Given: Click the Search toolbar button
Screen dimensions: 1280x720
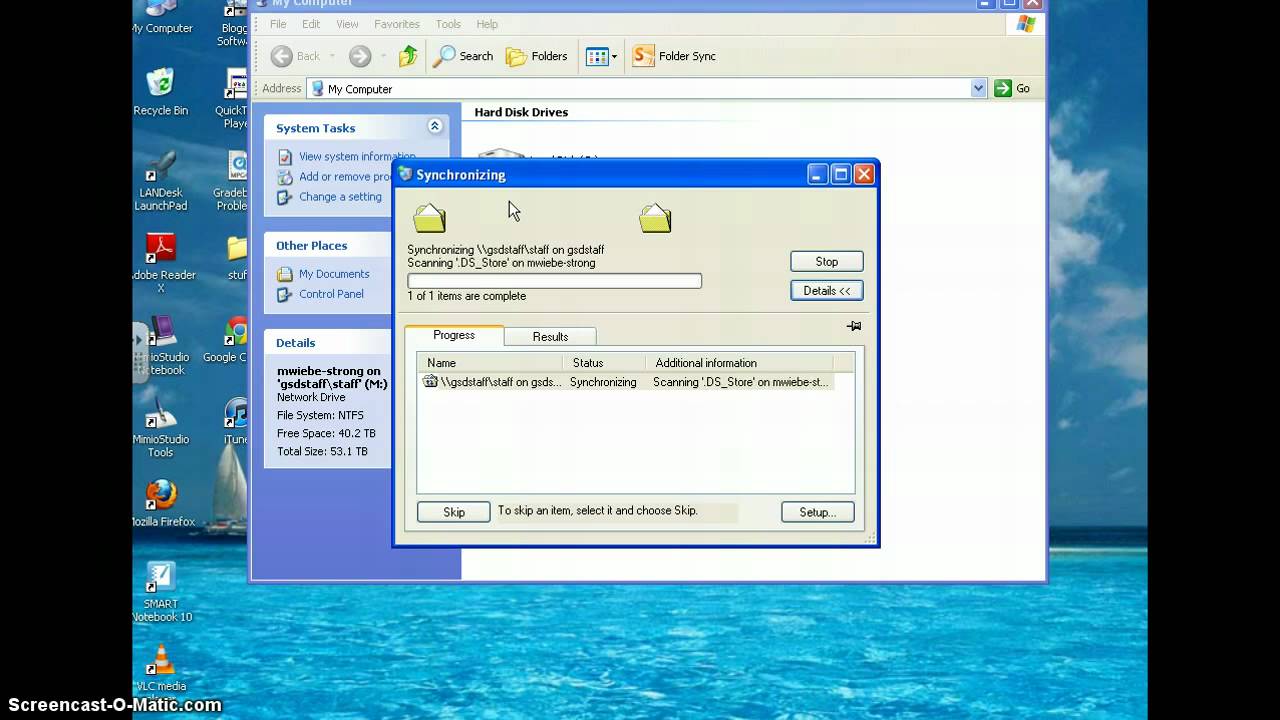Looking at the screenshot, I should point(463,56).
